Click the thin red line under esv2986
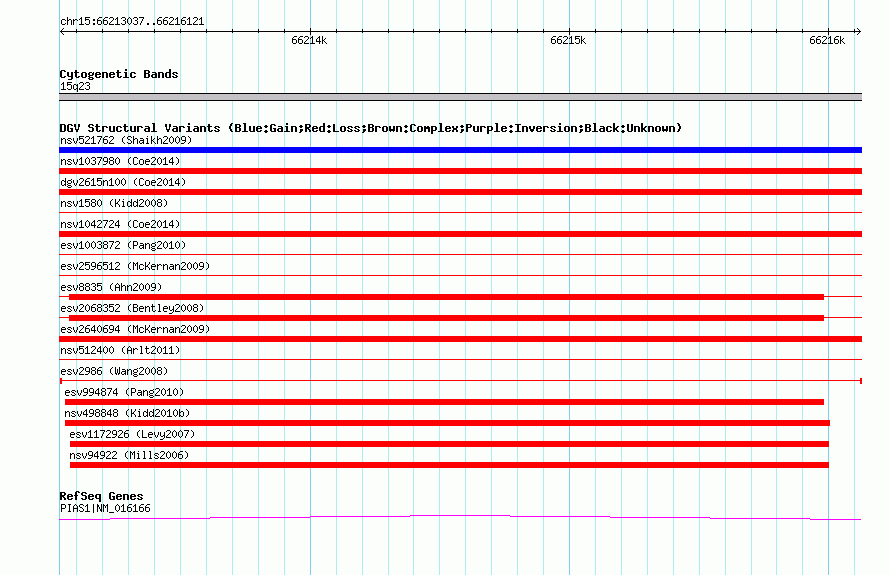The image size is (890, 575). pyautogui.click(x=460, y=381)
